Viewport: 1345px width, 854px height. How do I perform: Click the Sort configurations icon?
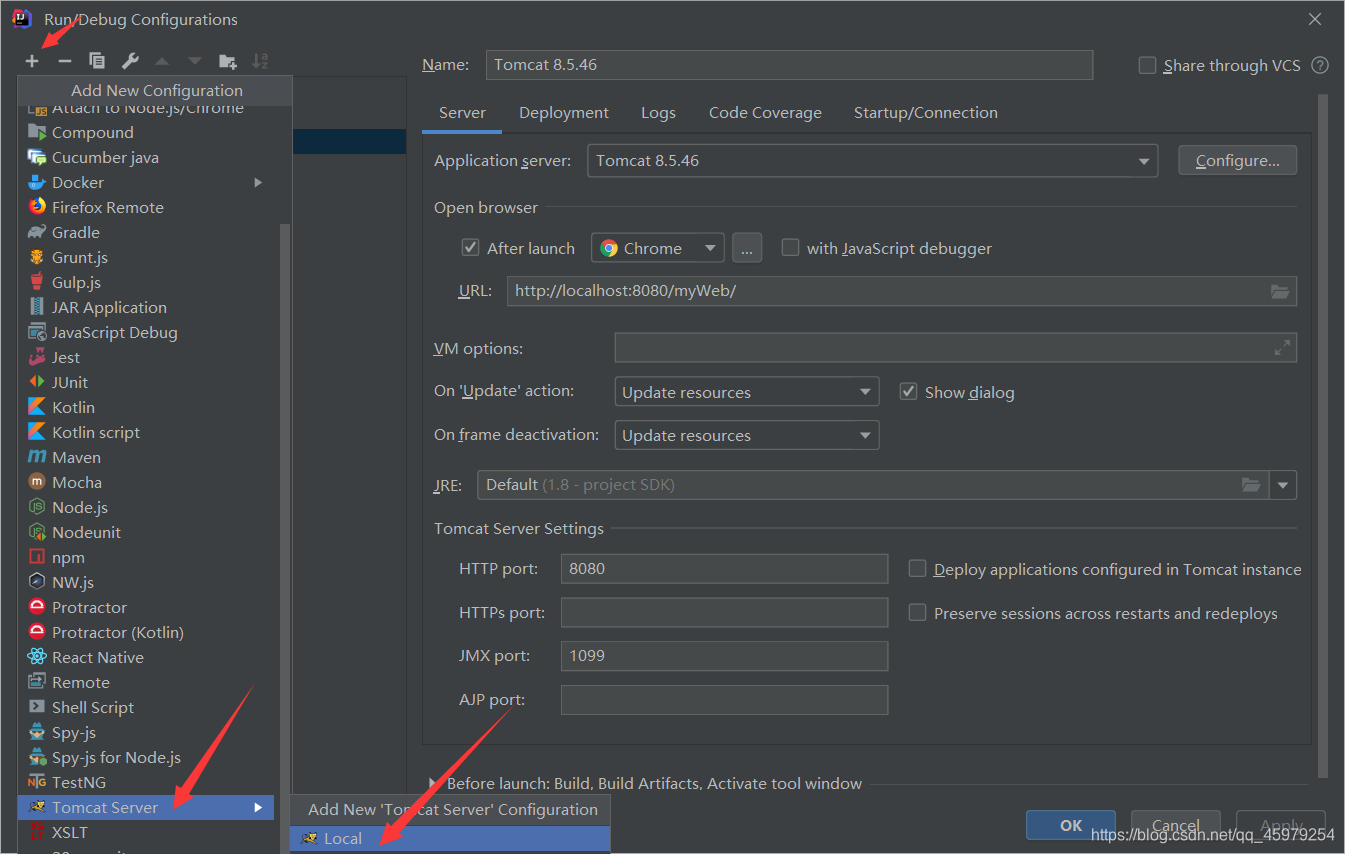(260, 61)
